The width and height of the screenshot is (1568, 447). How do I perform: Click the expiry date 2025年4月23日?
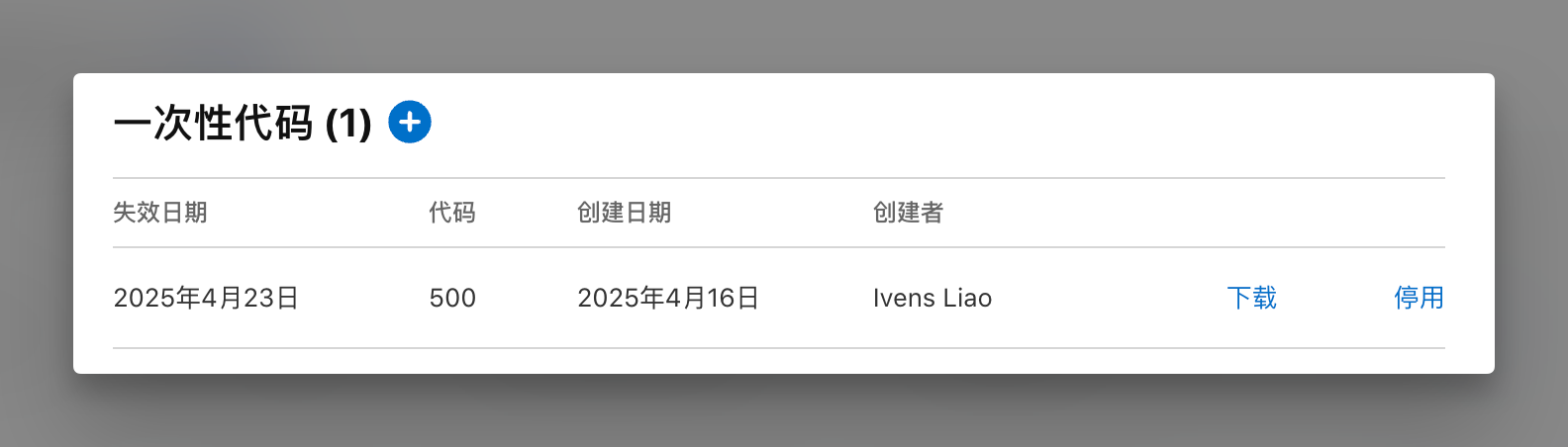click(x=206, y=298)
